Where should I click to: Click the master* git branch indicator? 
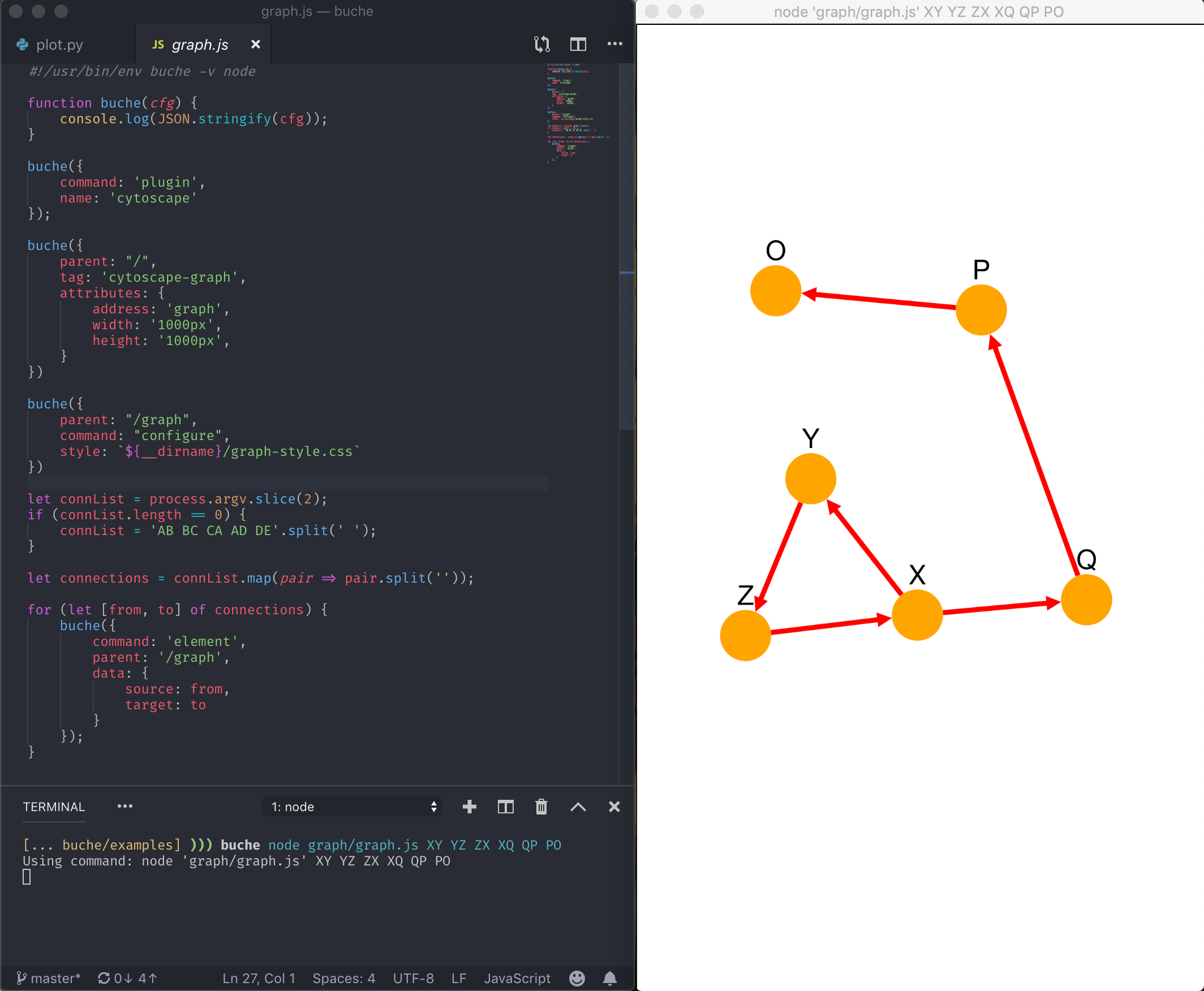point(49,979)
